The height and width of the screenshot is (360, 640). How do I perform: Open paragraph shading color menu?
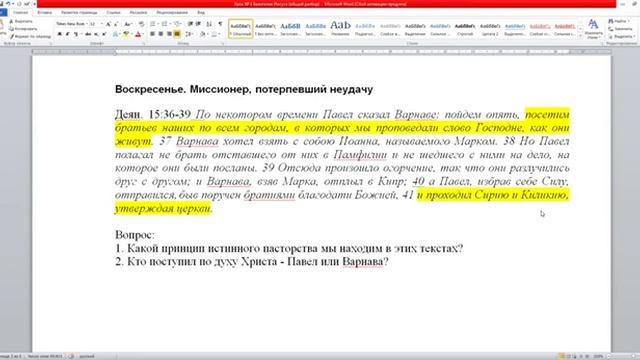[203, 34]
